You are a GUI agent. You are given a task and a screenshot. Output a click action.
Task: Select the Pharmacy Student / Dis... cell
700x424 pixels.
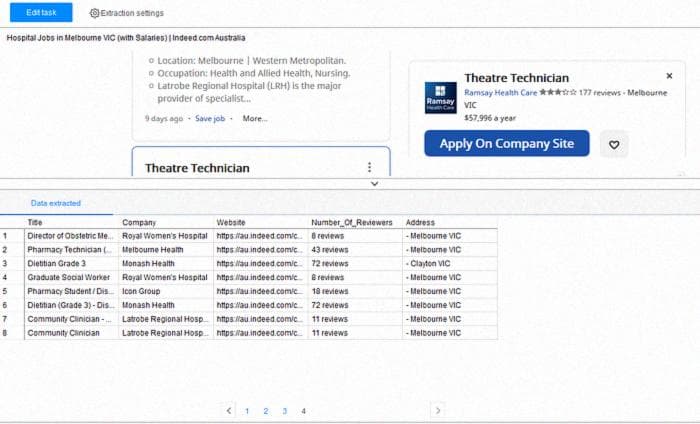pos(71,291)
